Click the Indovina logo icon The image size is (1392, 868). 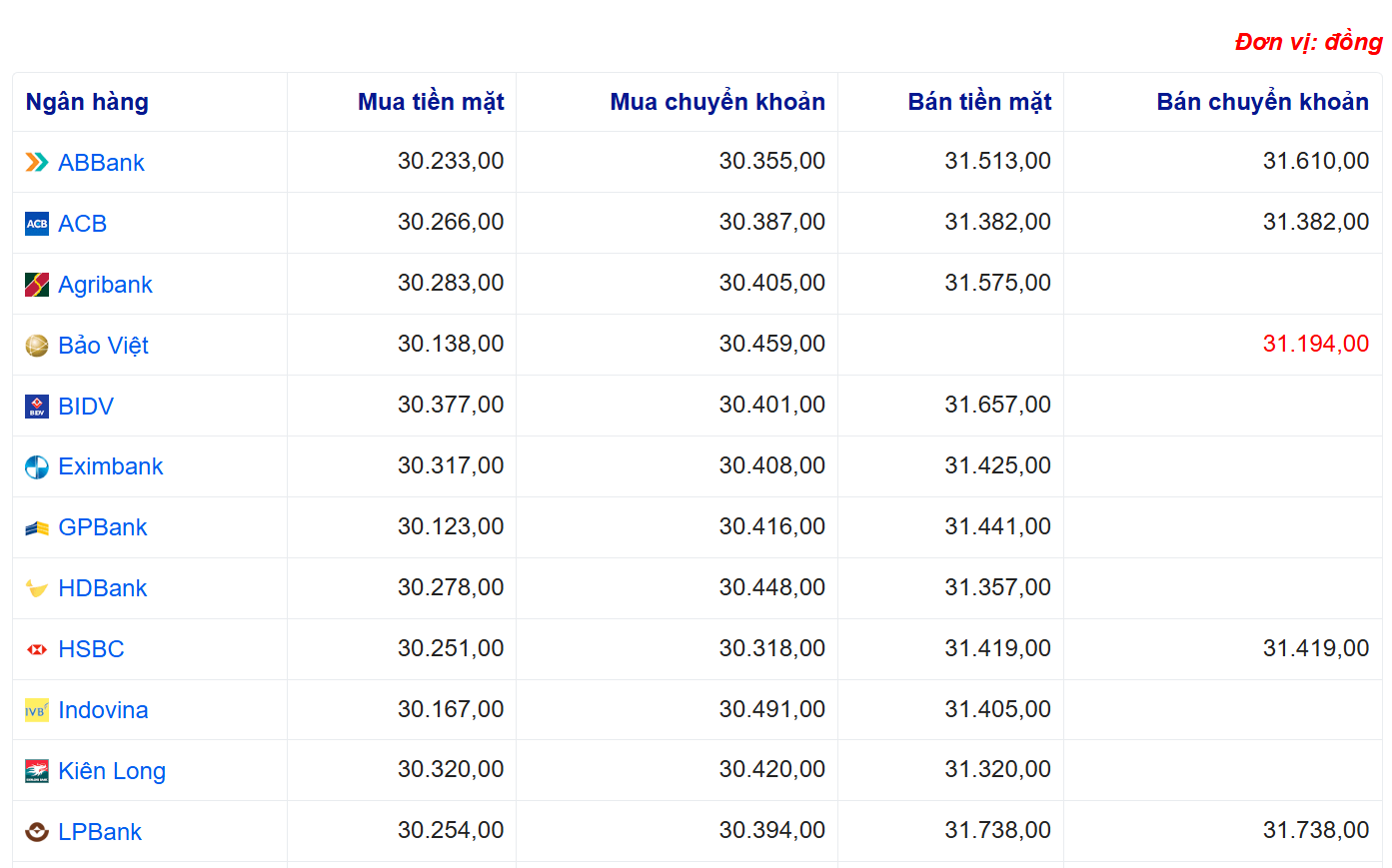pos(37,711)
